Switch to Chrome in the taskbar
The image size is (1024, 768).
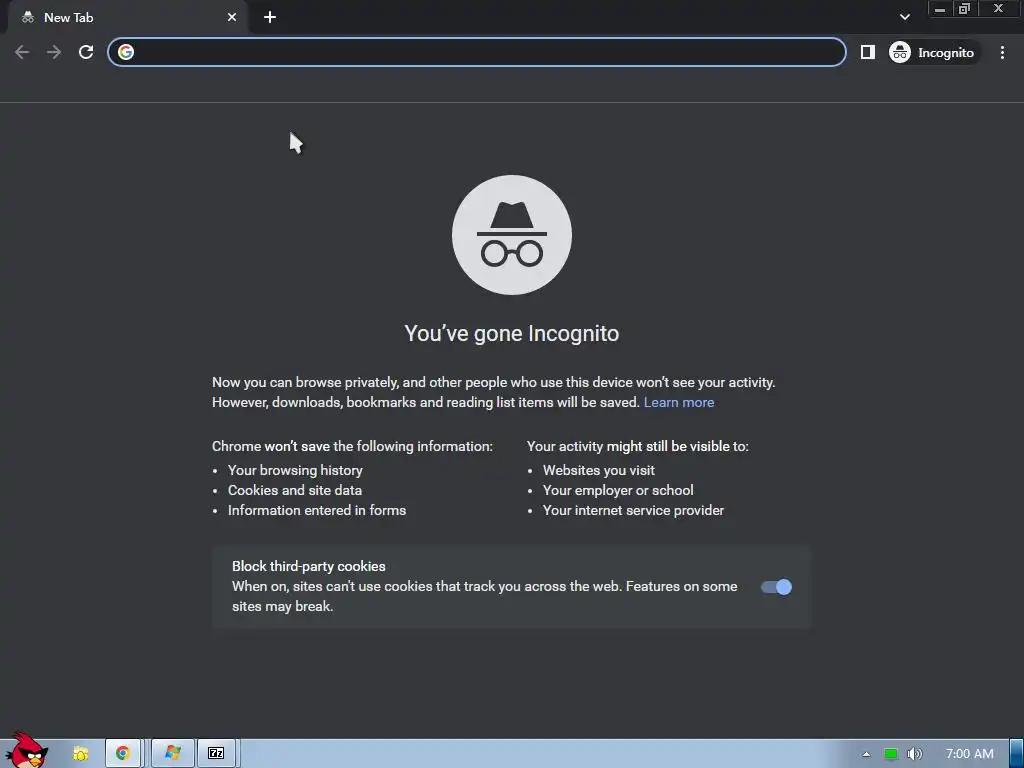[x=123, y=754]
